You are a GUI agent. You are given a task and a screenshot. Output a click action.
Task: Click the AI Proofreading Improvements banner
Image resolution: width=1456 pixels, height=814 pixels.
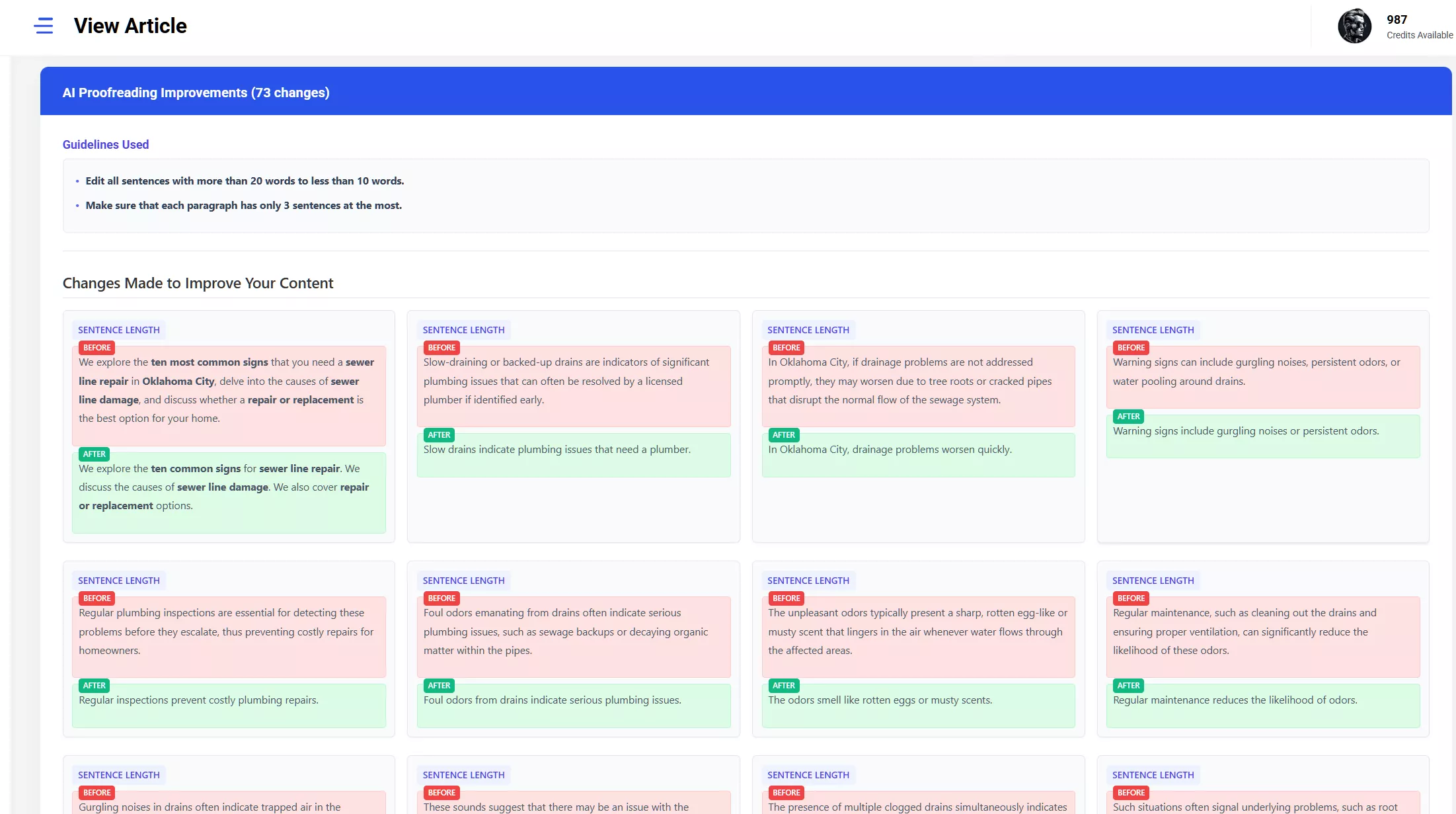click(196, 93)
